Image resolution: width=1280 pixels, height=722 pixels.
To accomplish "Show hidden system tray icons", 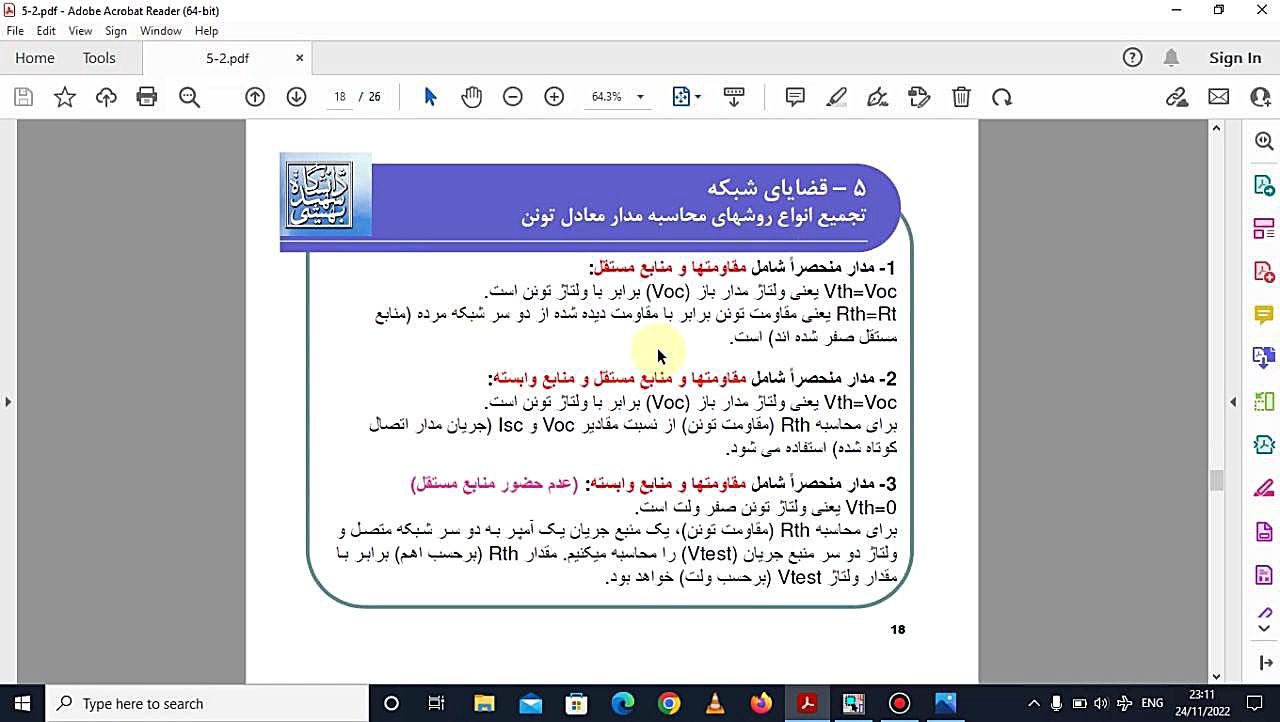I will pyautogui.click(x=1033, y=703).
